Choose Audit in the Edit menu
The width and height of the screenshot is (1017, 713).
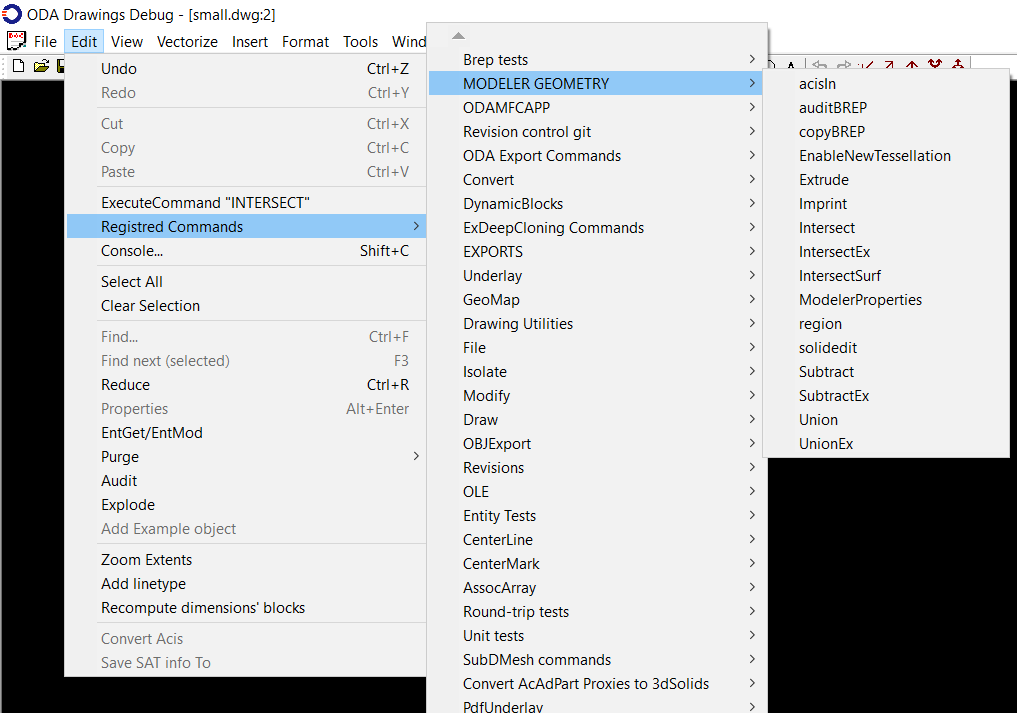(x=246, y=481)
